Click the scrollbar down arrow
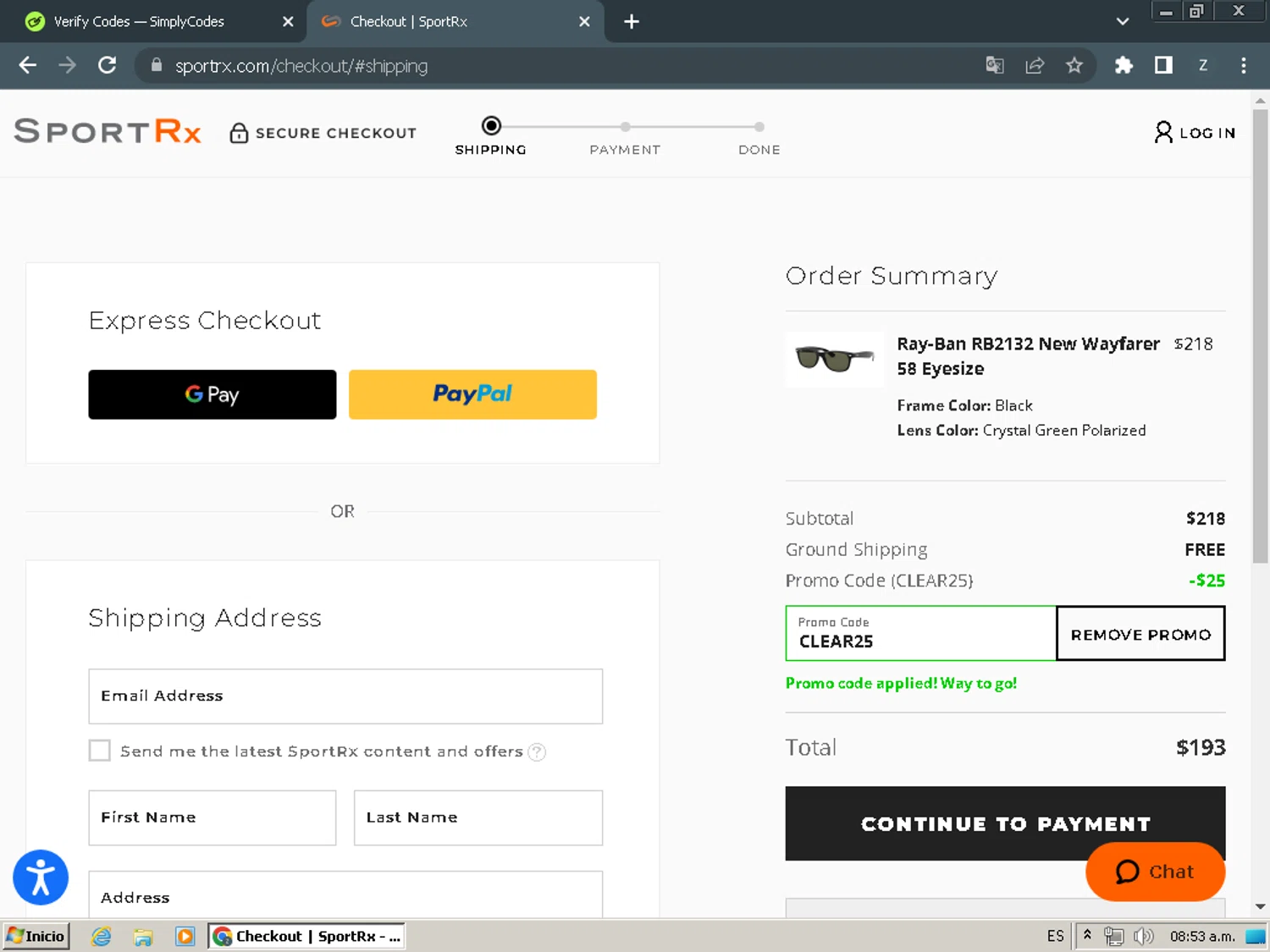This screenshot has width=1270, height=952. (x=1260, y=906)
